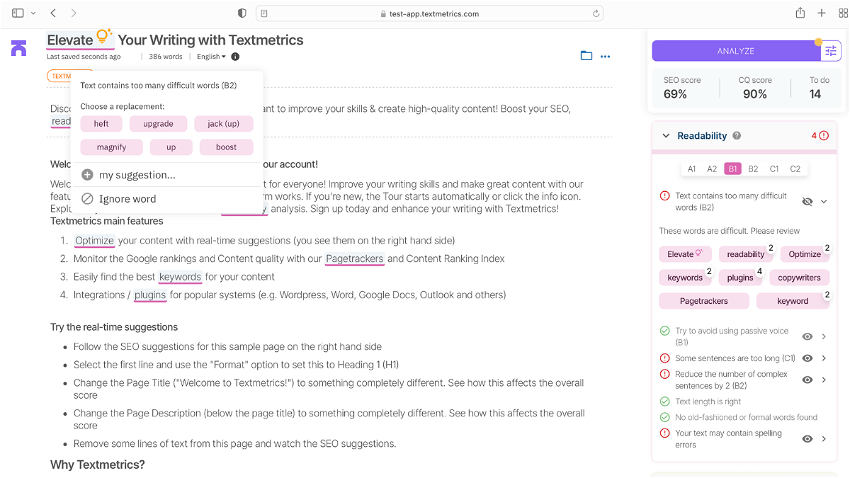Open a new tab with plus icon
The image size is (850, 478).
coord(822,13)
